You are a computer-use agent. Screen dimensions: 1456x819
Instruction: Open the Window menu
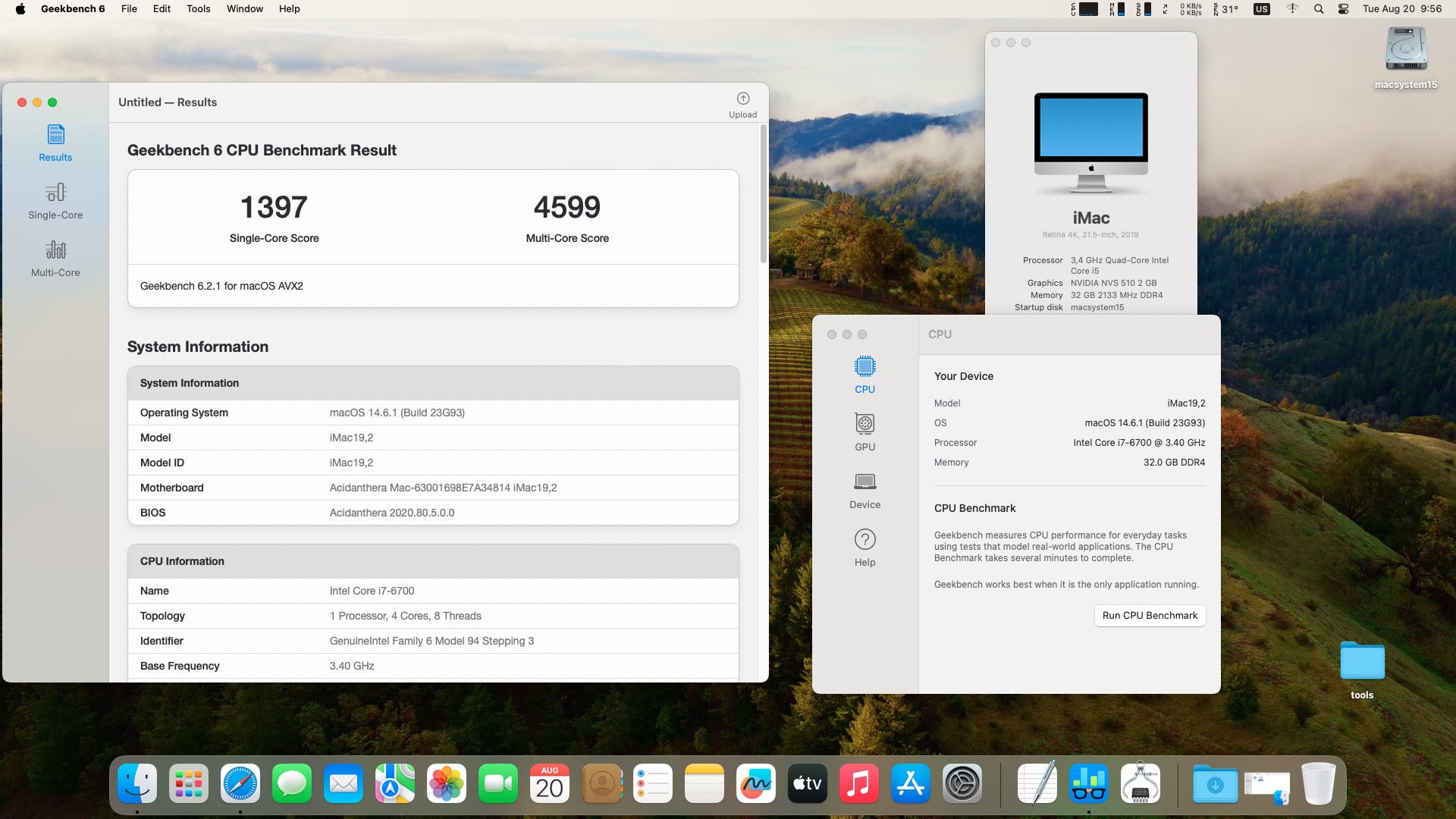(x=245, y=9)
